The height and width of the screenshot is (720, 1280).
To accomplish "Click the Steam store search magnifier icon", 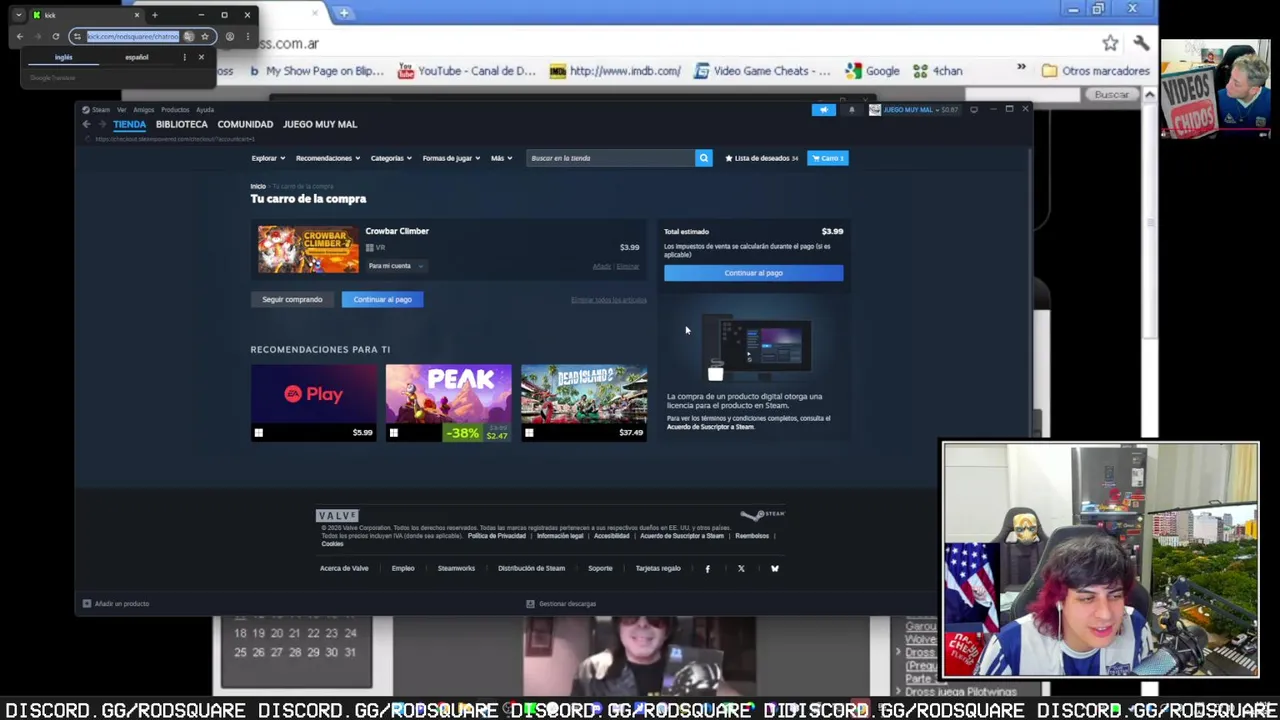I will coord(703,158).
